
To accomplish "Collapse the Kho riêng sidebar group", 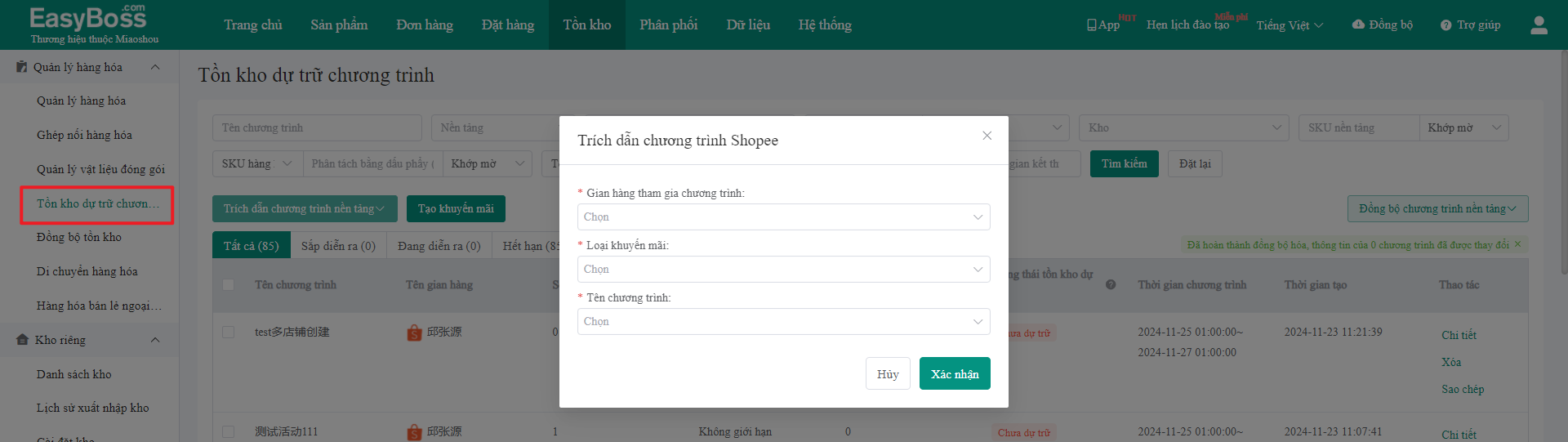I will [155, 340].
